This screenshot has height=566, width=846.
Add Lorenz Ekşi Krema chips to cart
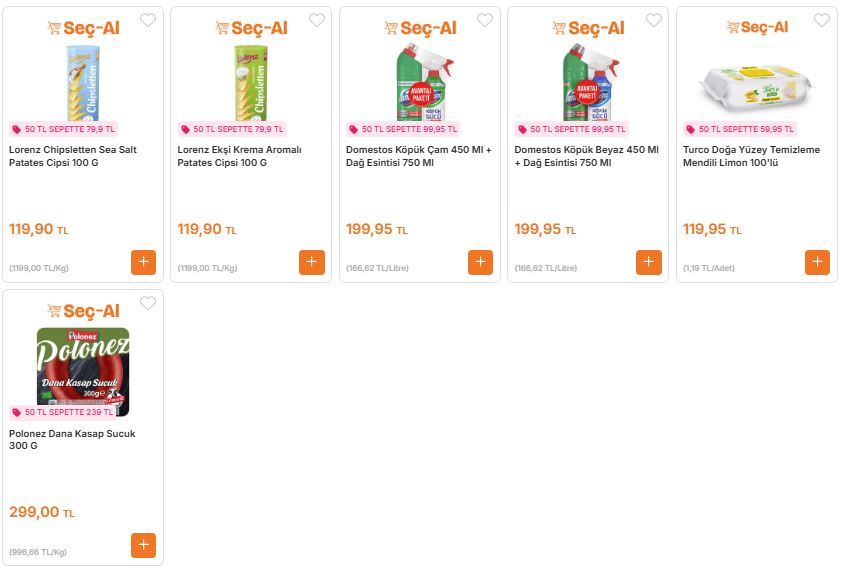[312, 262]
